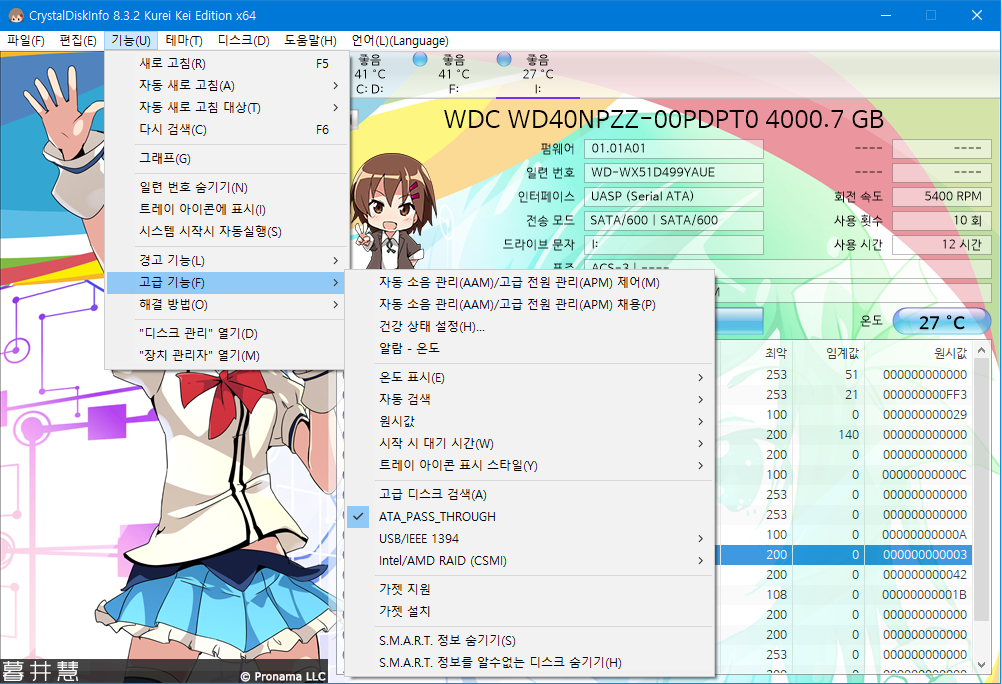Toggle 일련 번호 숨기기(N) option
The image size is (1002, 684).
pos(227,187)
